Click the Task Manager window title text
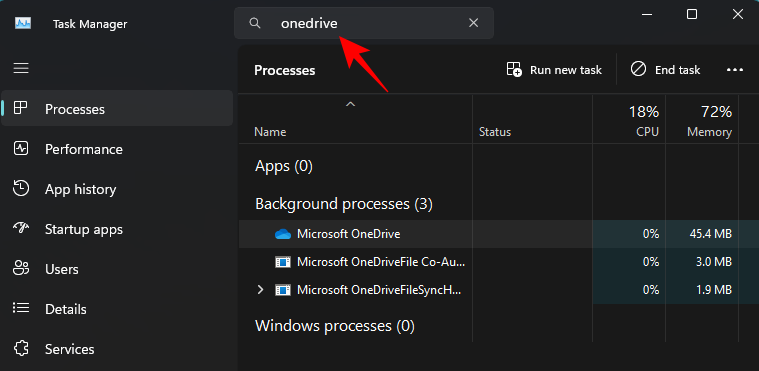Viewport: 759px width, 371px height. coord(90,24)
